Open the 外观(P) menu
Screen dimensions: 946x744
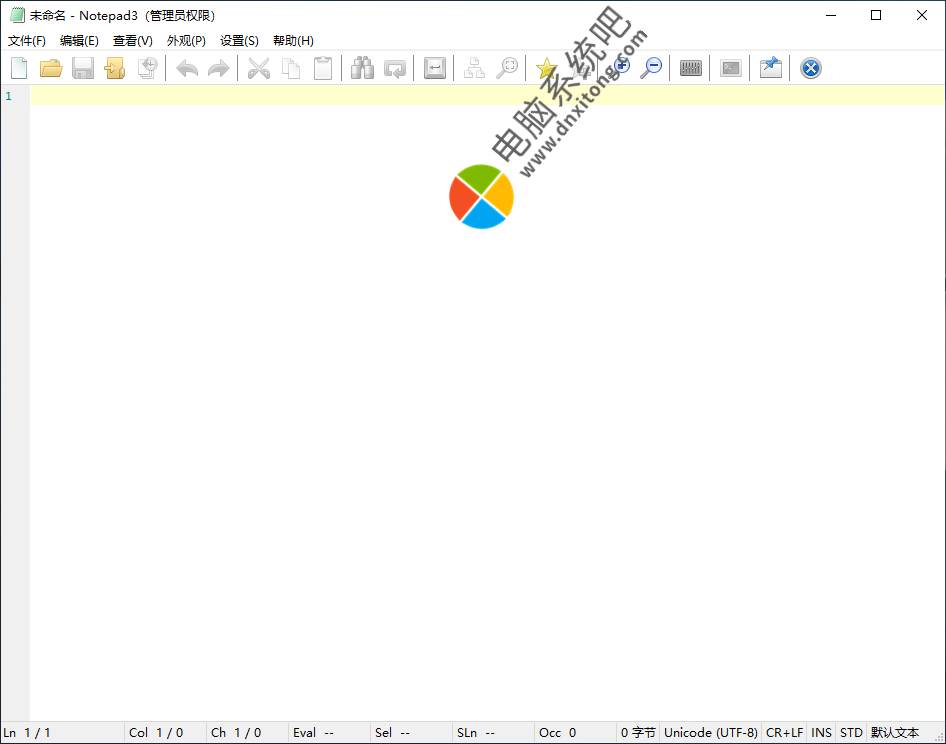pos(186,40)
